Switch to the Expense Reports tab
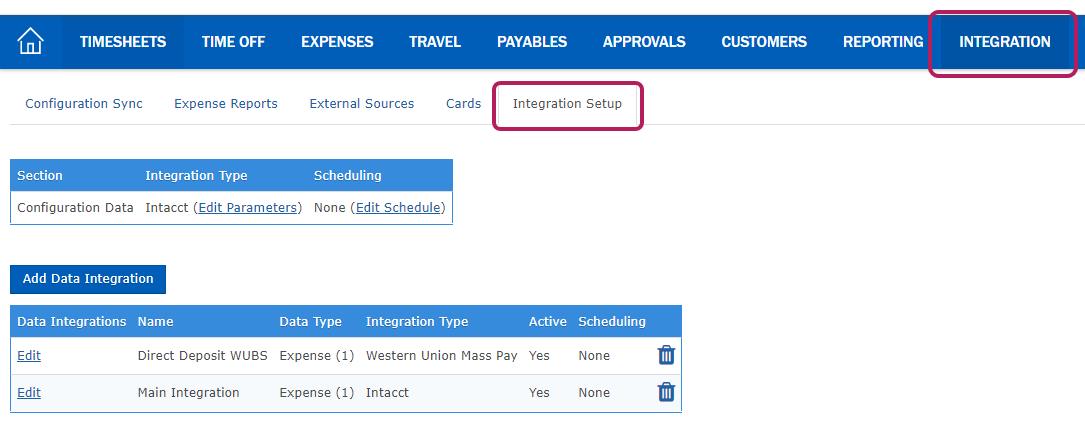Screen dimensions: 1085x436 tap(226, 104)
